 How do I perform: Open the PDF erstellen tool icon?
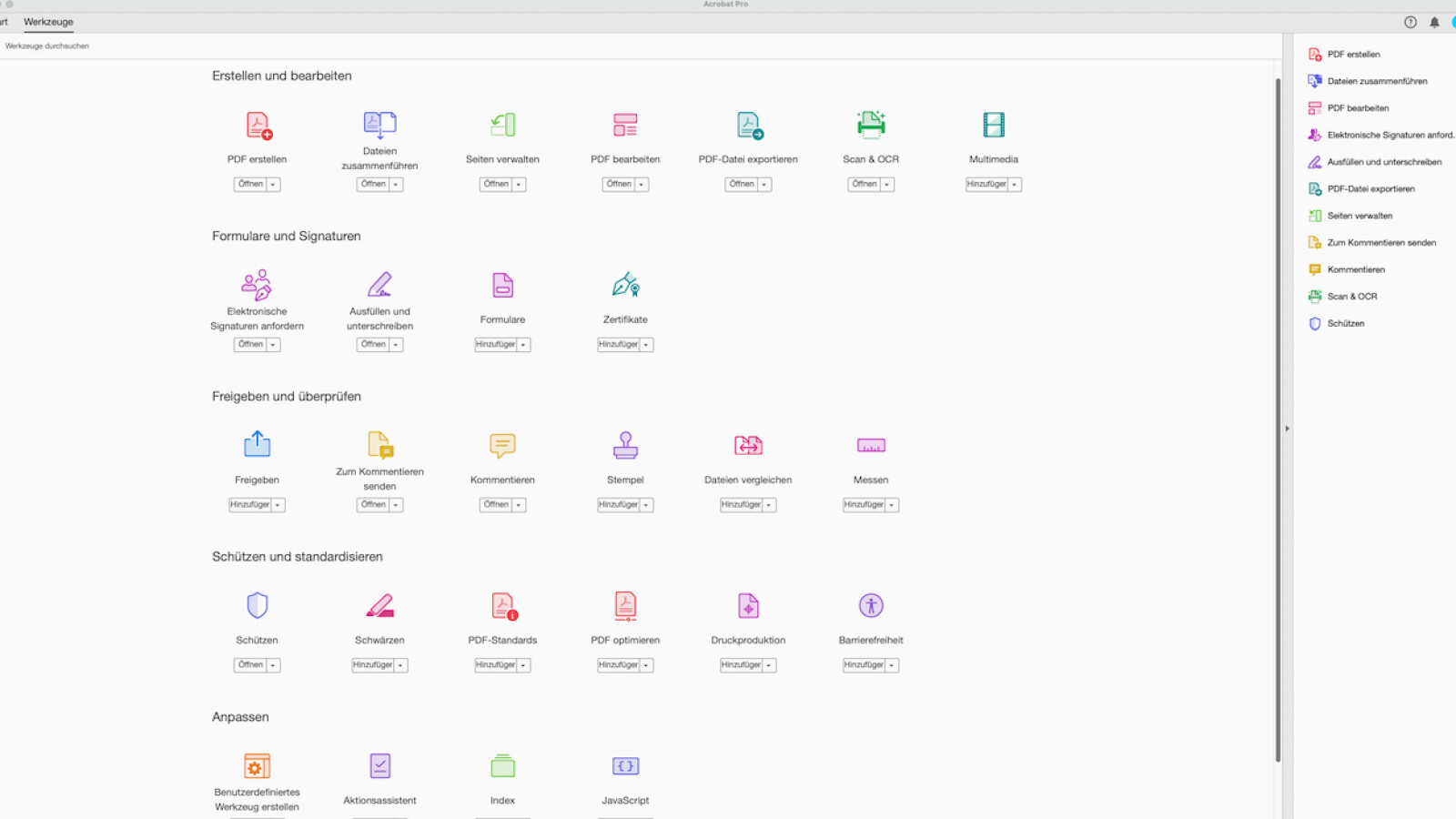coord(258,126)
